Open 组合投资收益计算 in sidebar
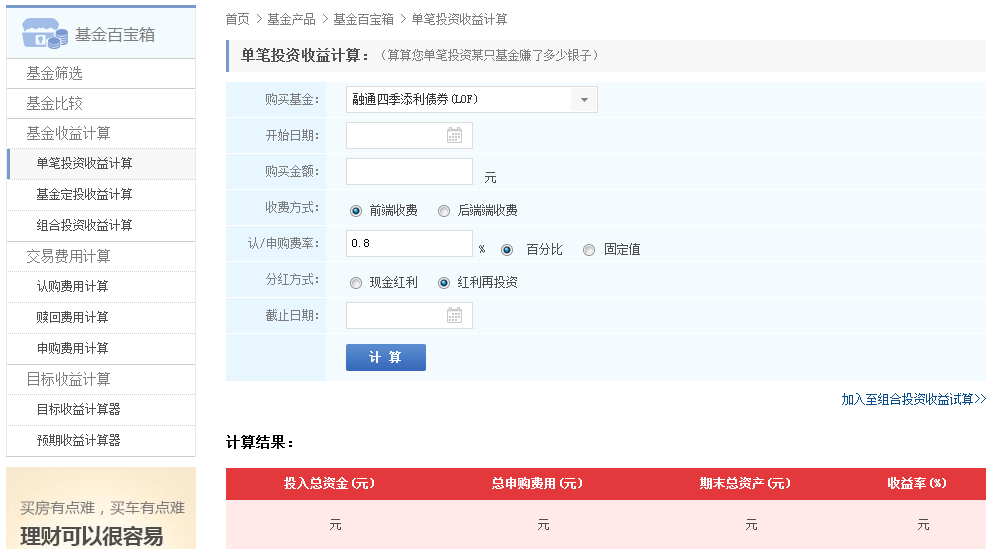 [84, 225]
